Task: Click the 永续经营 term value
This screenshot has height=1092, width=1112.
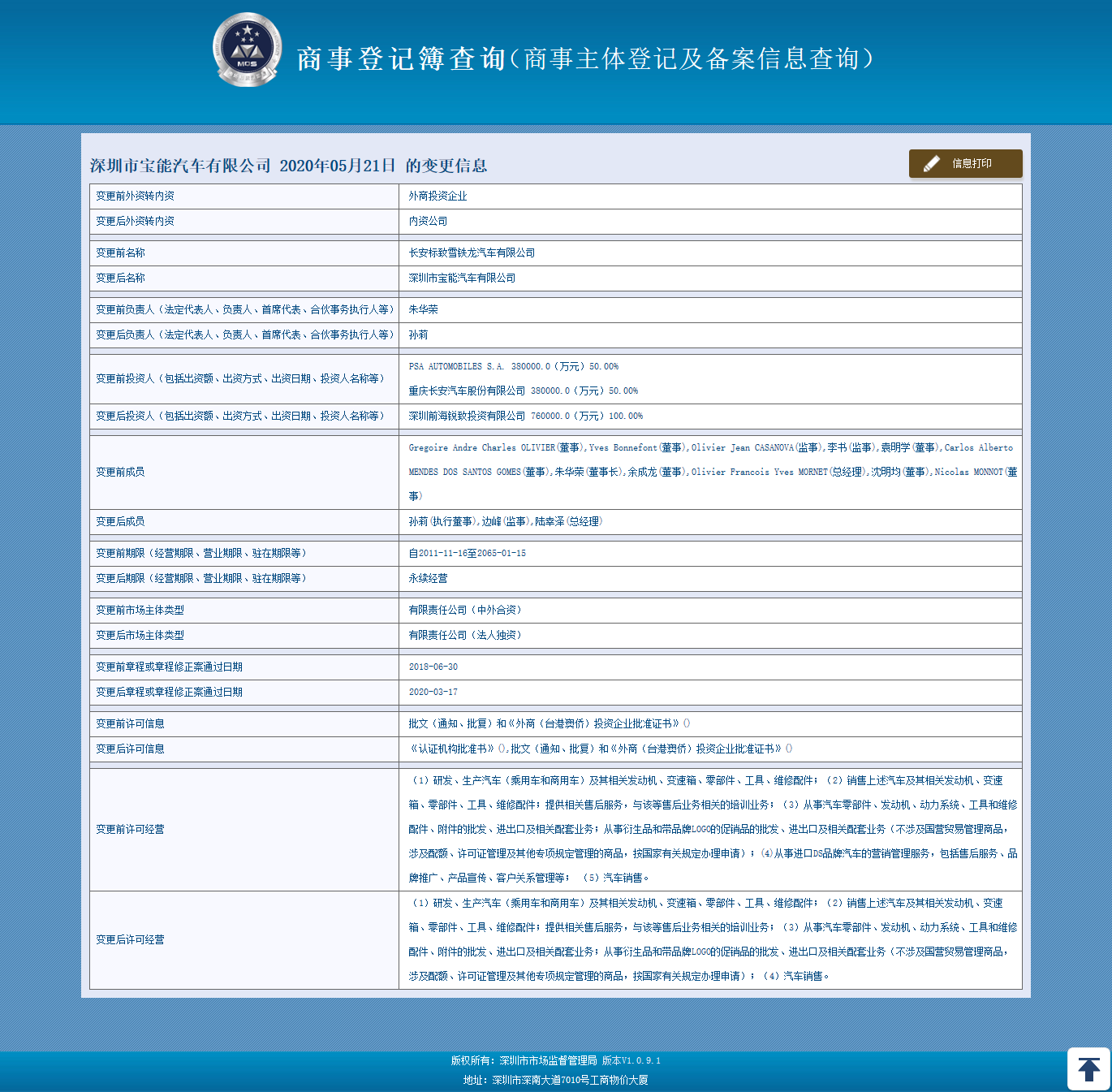Action: click(x=428, y=579)
